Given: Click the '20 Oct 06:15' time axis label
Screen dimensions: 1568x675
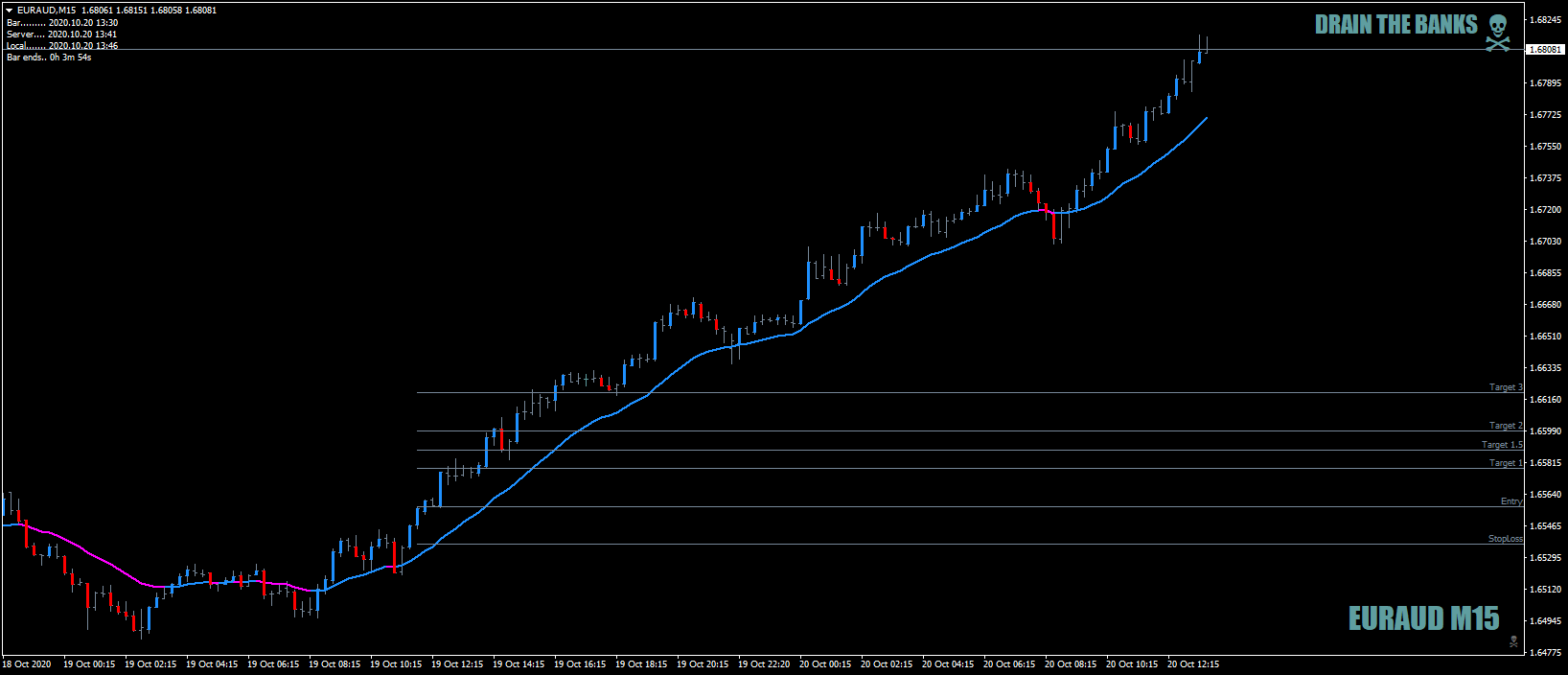Looking at the screenshot, I should pos(1009,664).
